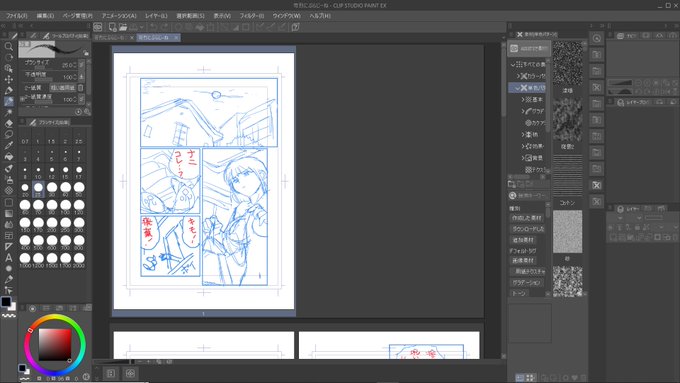Click the Undo arrow in command bar

tap(154, 27)
